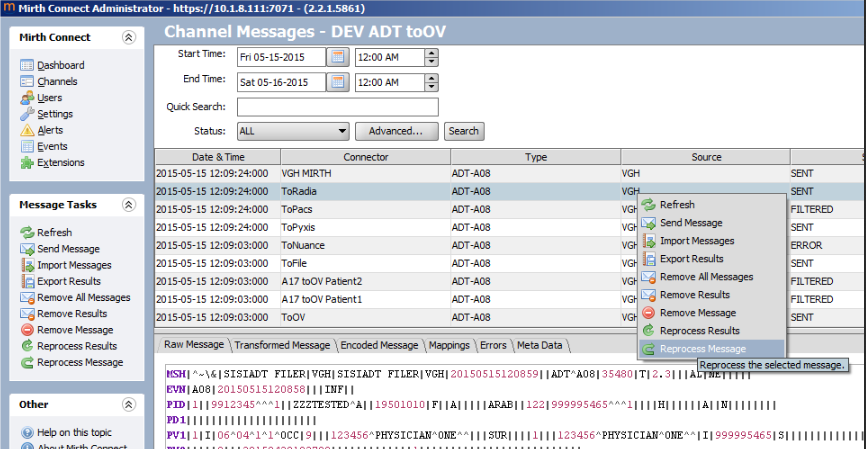Click Export Results icon in Message Tasks panel
The height and width of the screenshot is (449, 866).
pyautogui.click(x=27, y=281)
